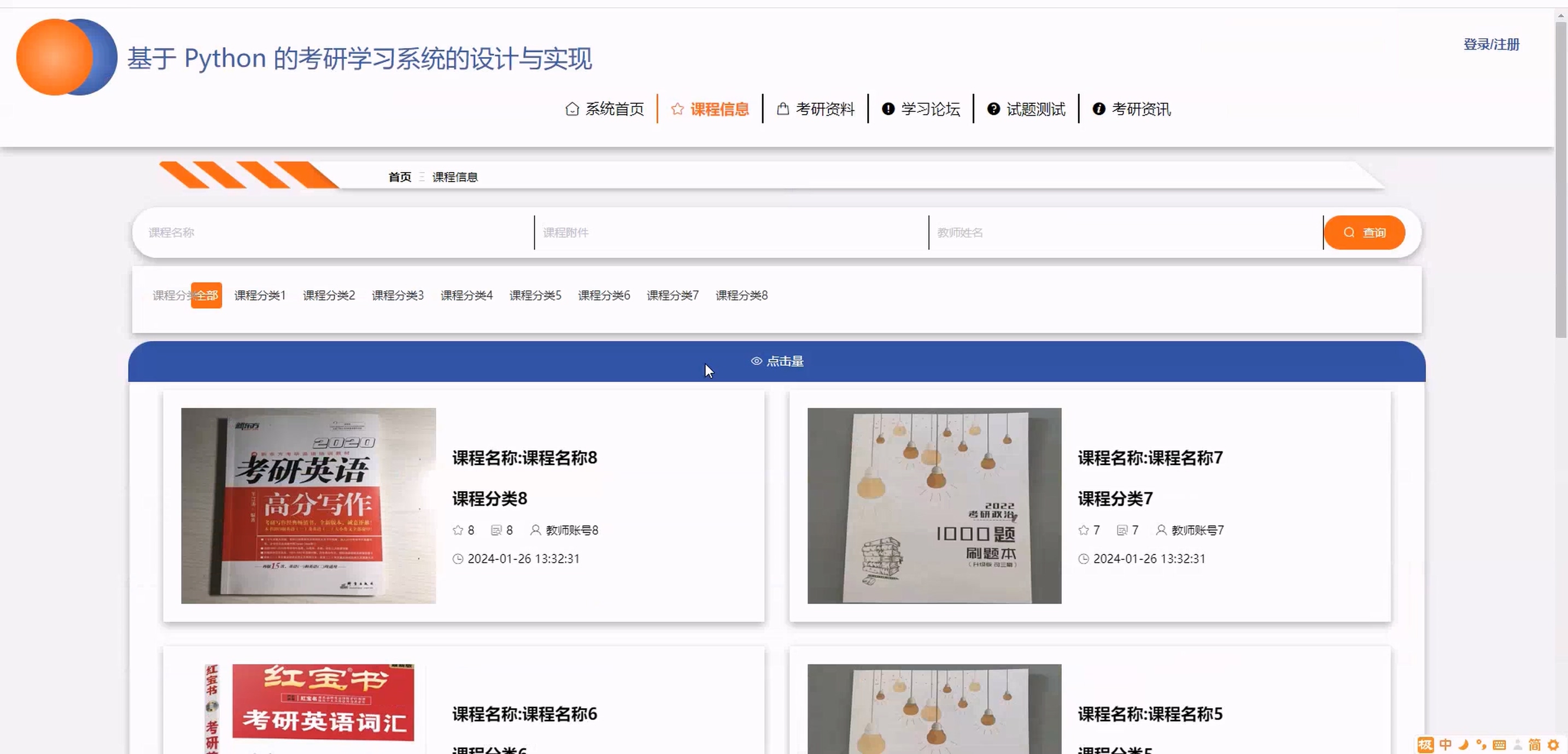Sort courses by 点击量
1568x754 pixels.
point(777,361)
